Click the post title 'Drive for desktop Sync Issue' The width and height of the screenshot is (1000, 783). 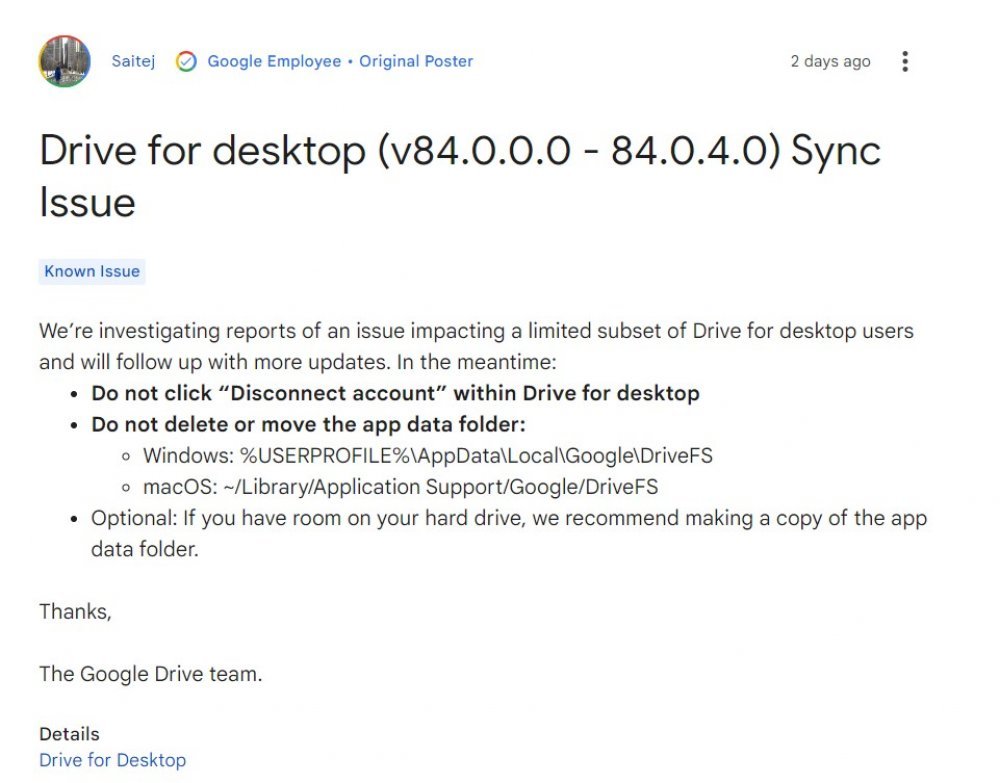pos(459,176)
